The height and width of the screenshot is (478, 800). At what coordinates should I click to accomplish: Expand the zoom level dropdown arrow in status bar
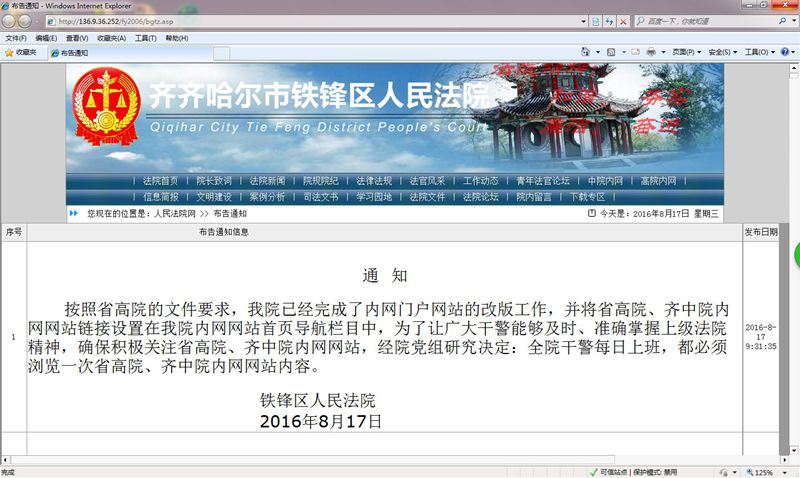[785, 472]
